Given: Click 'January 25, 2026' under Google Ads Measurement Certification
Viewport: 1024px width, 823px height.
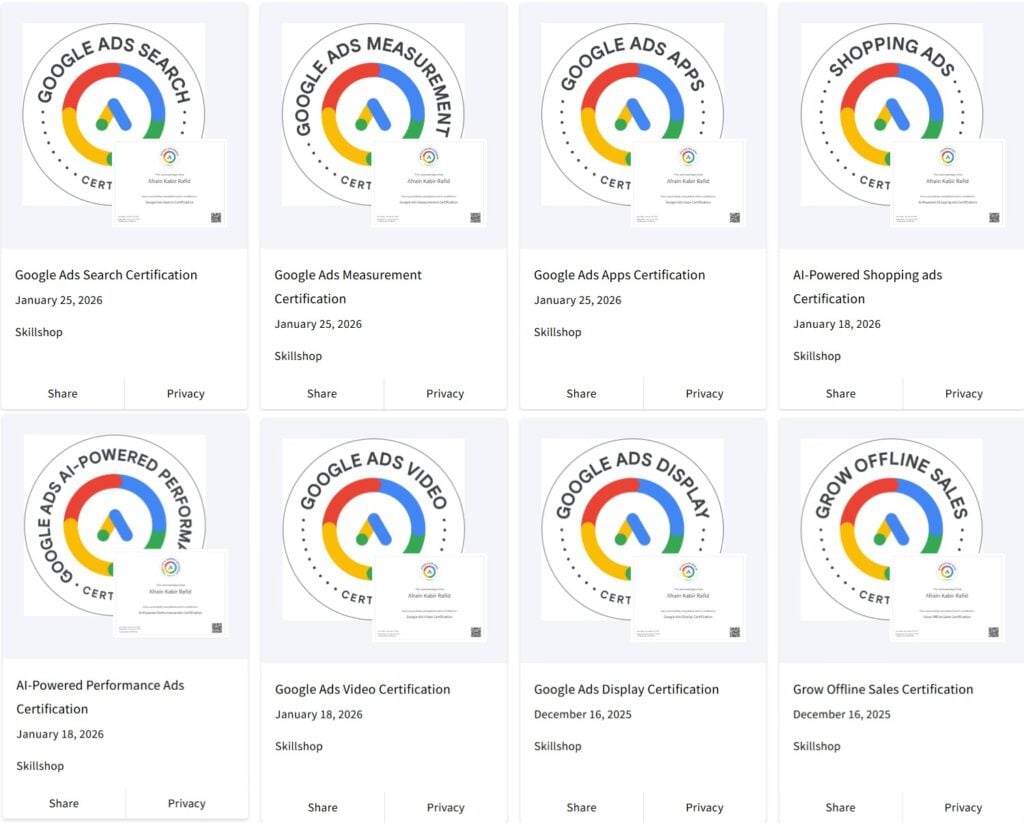Looking at the screenshot, I should (x=318, y=324).
